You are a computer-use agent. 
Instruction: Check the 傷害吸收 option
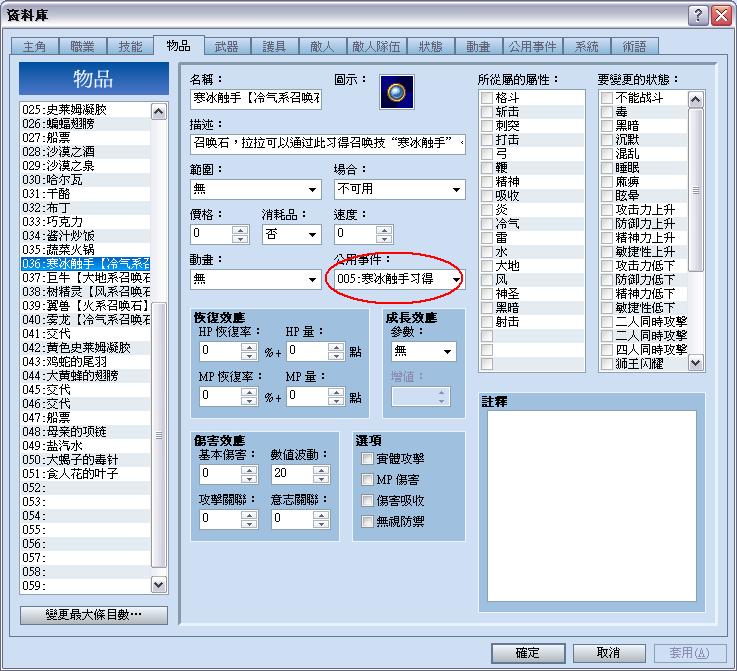click(367, 500)
